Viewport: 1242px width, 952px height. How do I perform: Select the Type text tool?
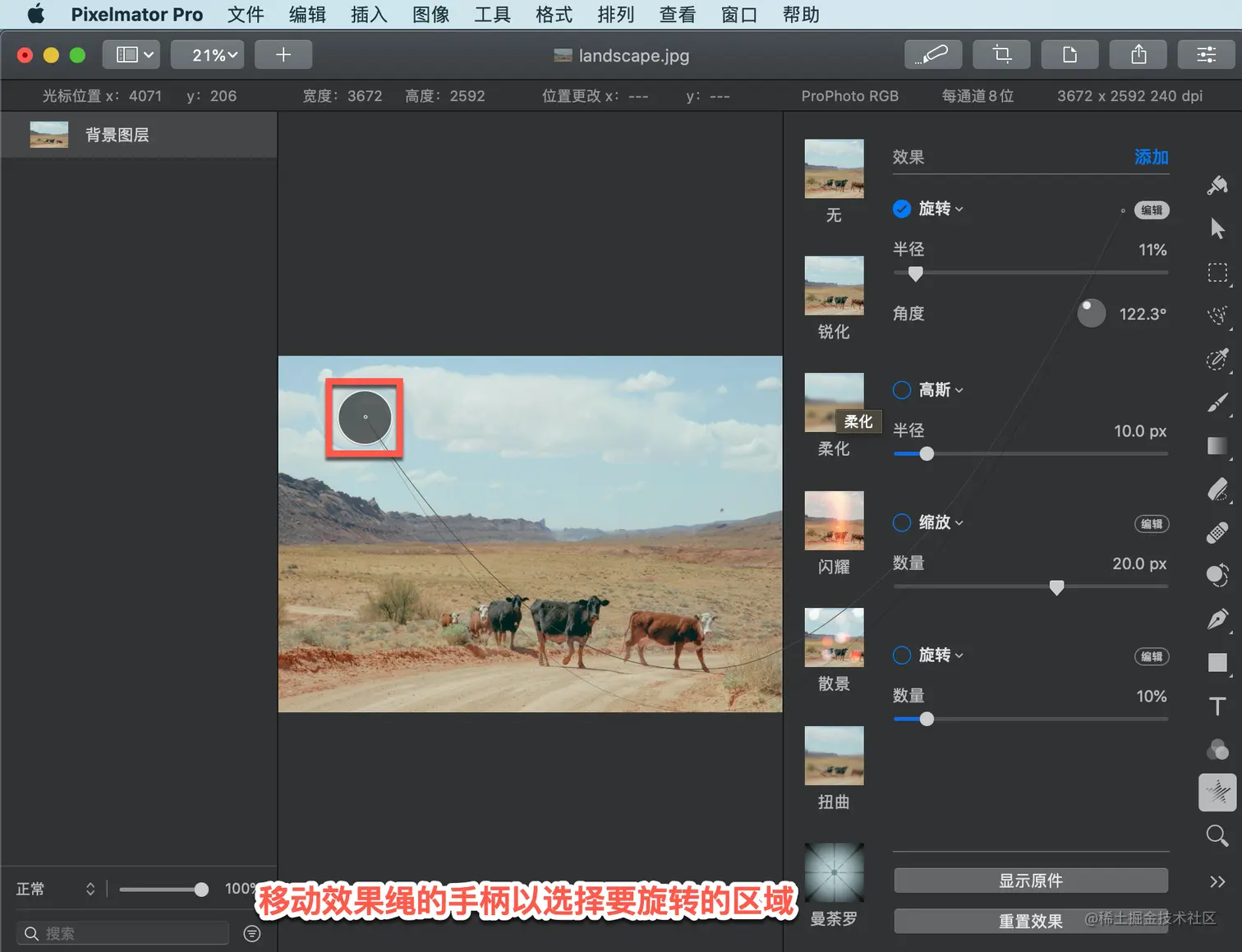pos(1217,706)
